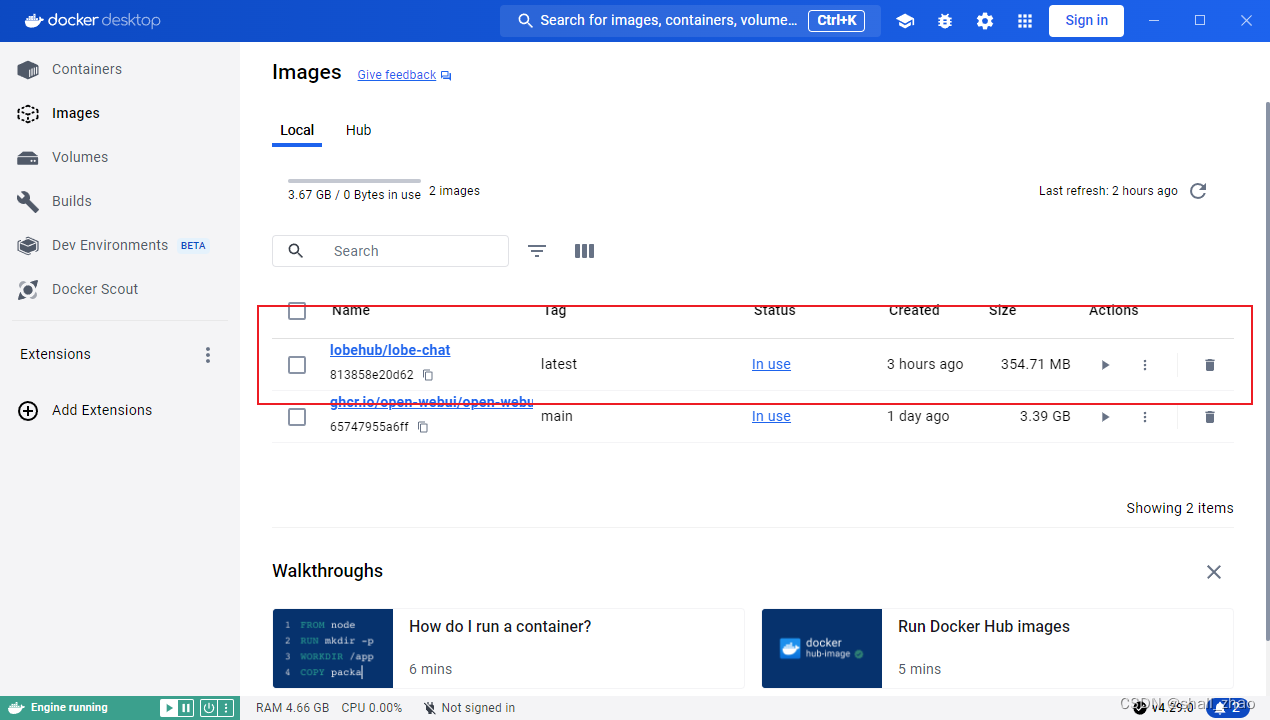1270x720 pixels.
Task: Click the refresh images icon
Action: pyautogui.click(x=1198, y=191)
